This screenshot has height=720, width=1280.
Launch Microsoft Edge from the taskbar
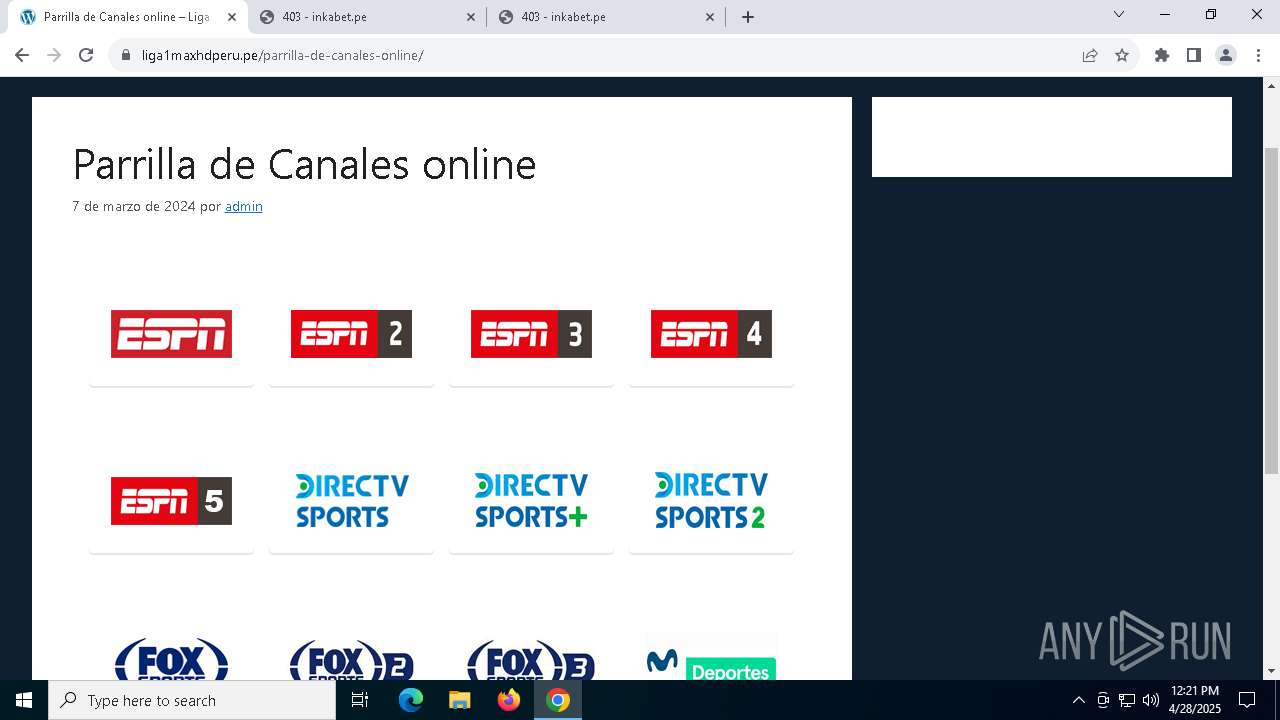coord(411,700)
